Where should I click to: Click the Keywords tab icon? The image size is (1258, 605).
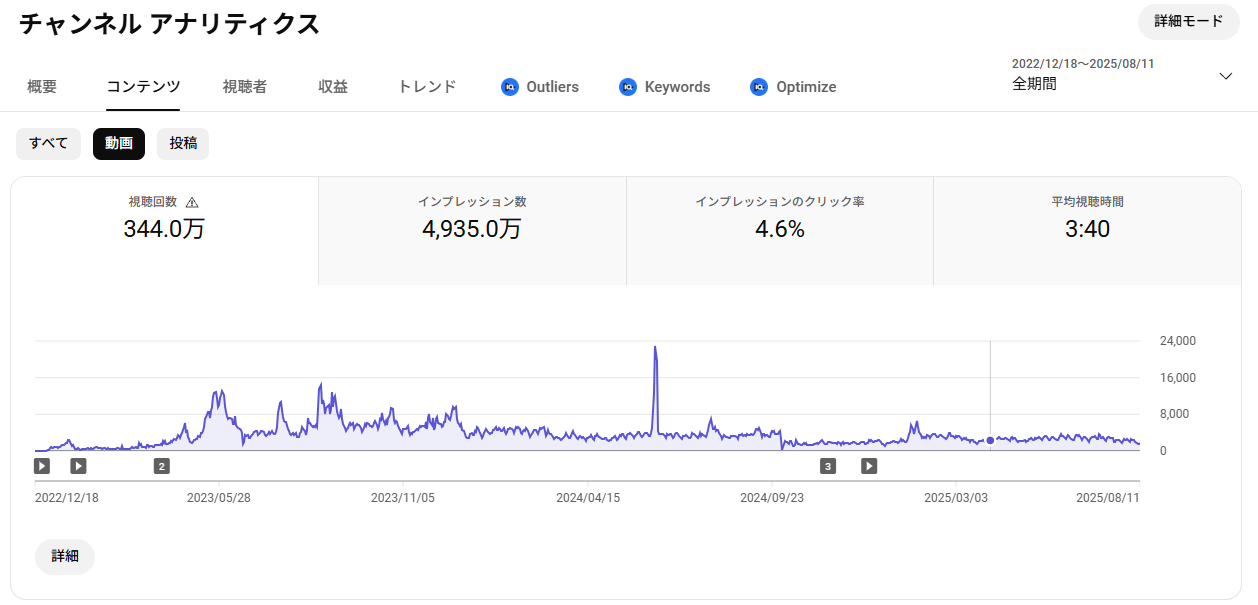628,87
